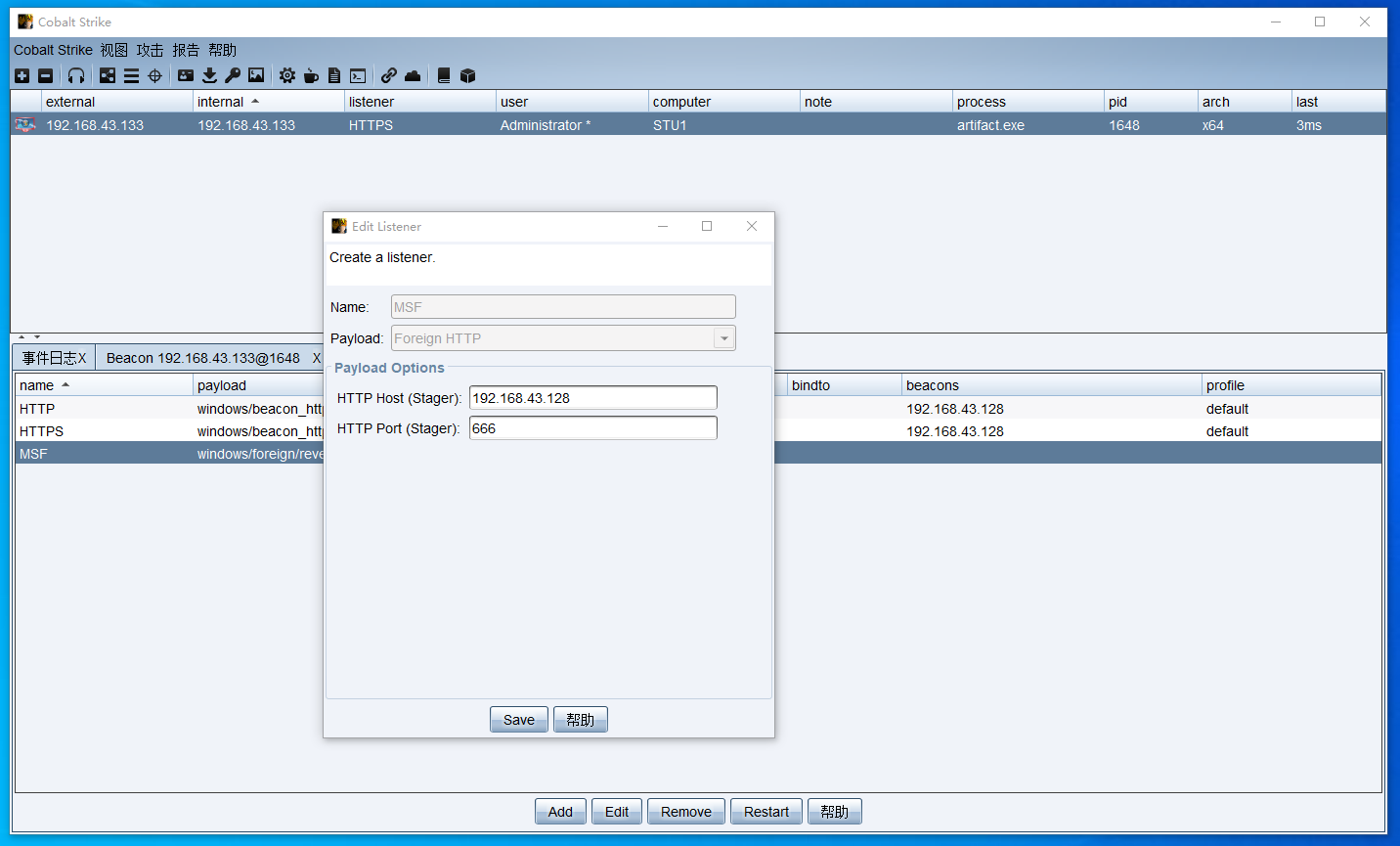Viewport: 1400px width, 846px height.
Task: Close the Beacon 192.168.43.133@1648 tab with X
Action: click(316, 358)
